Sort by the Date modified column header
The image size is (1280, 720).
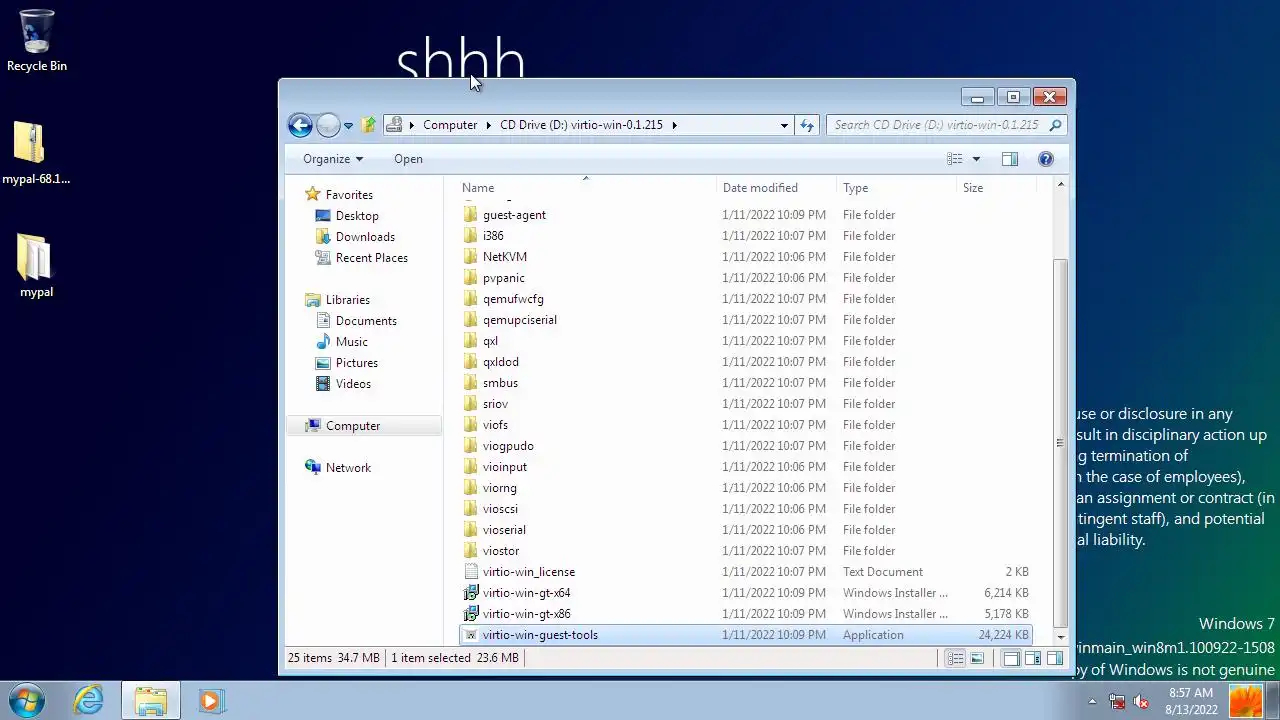tap(777, 188)
